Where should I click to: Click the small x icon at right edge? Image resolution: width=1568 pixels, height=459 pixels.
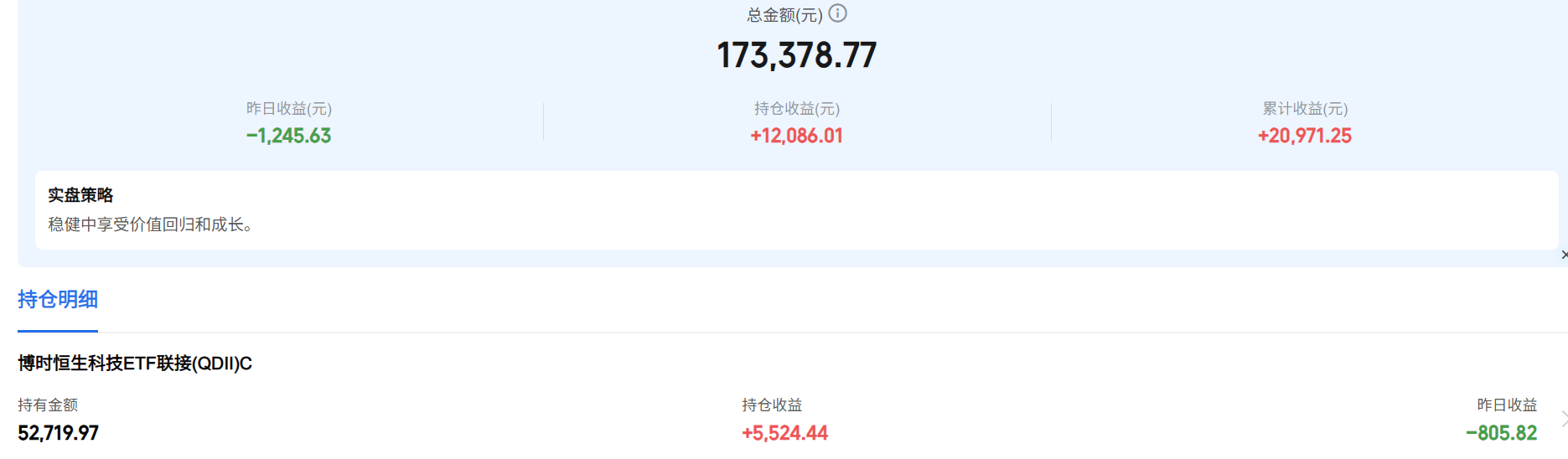pos(1564,255)
